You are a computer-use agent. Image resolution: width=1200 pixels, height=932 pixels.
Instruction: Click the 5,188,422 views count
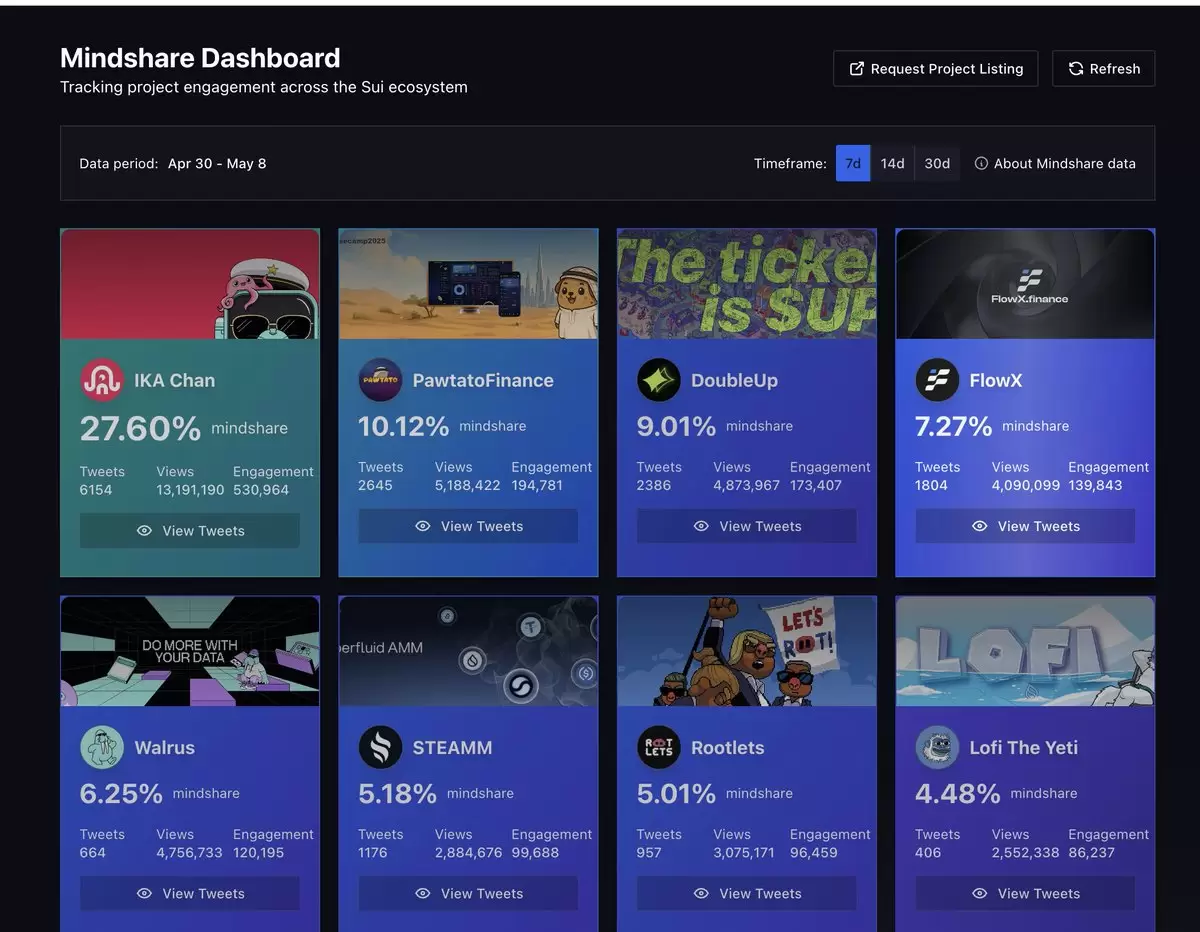tap(467, 485)
